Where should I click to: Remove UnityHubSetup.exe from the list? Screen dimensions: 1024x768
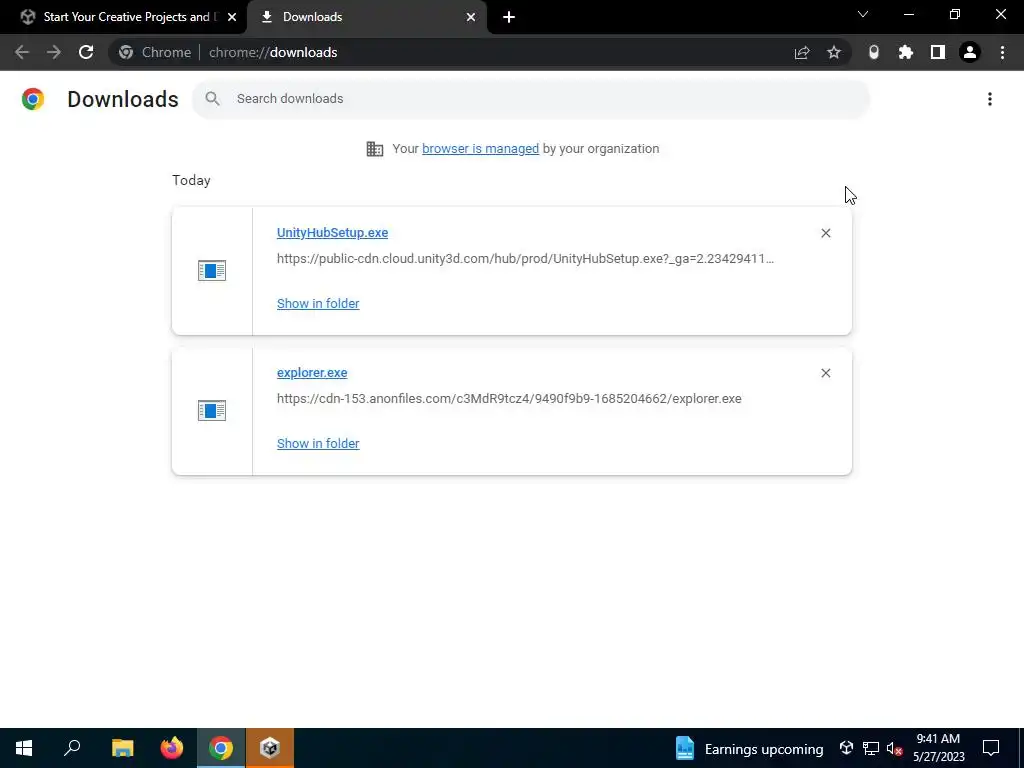click(825, 233)
